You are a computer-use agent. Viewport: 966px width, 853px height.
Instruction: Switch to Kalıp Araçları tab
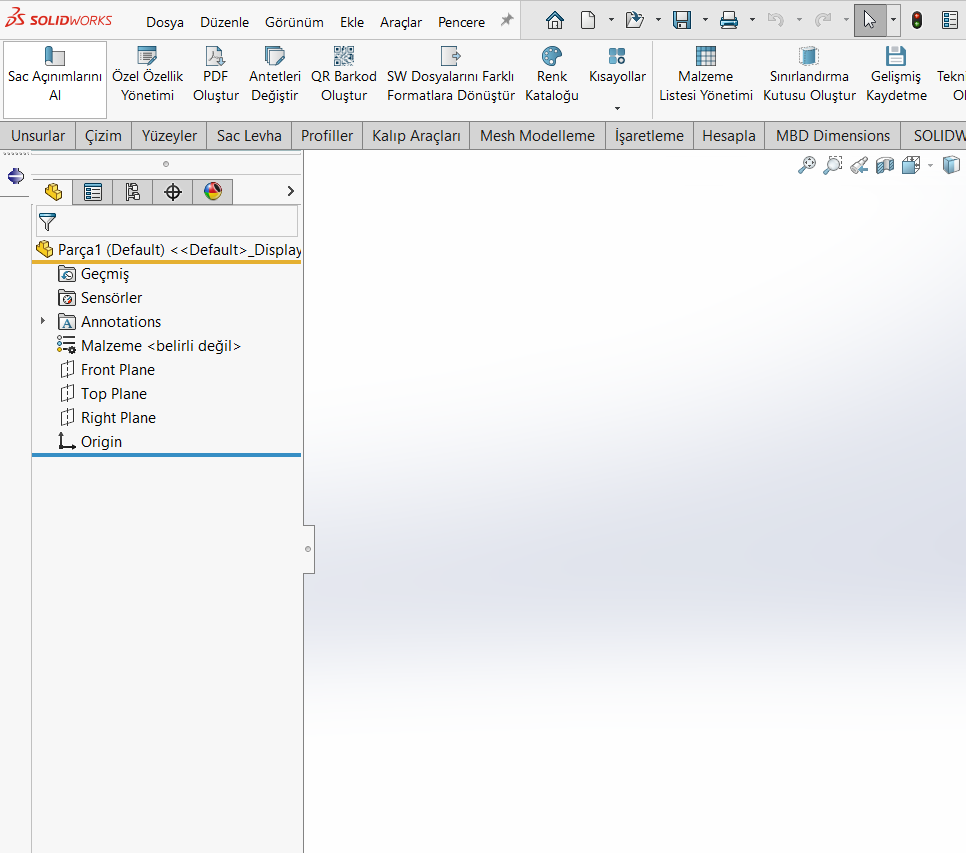pyautogui.click(x=416, y=135)
